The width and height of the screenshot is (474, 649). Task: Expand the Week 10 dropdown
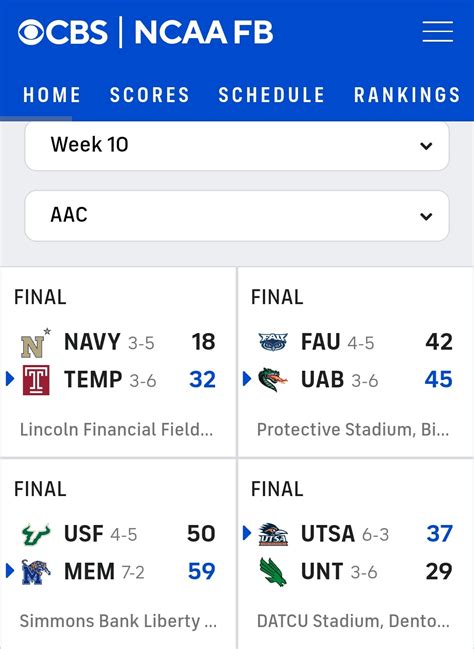point(237,145)
